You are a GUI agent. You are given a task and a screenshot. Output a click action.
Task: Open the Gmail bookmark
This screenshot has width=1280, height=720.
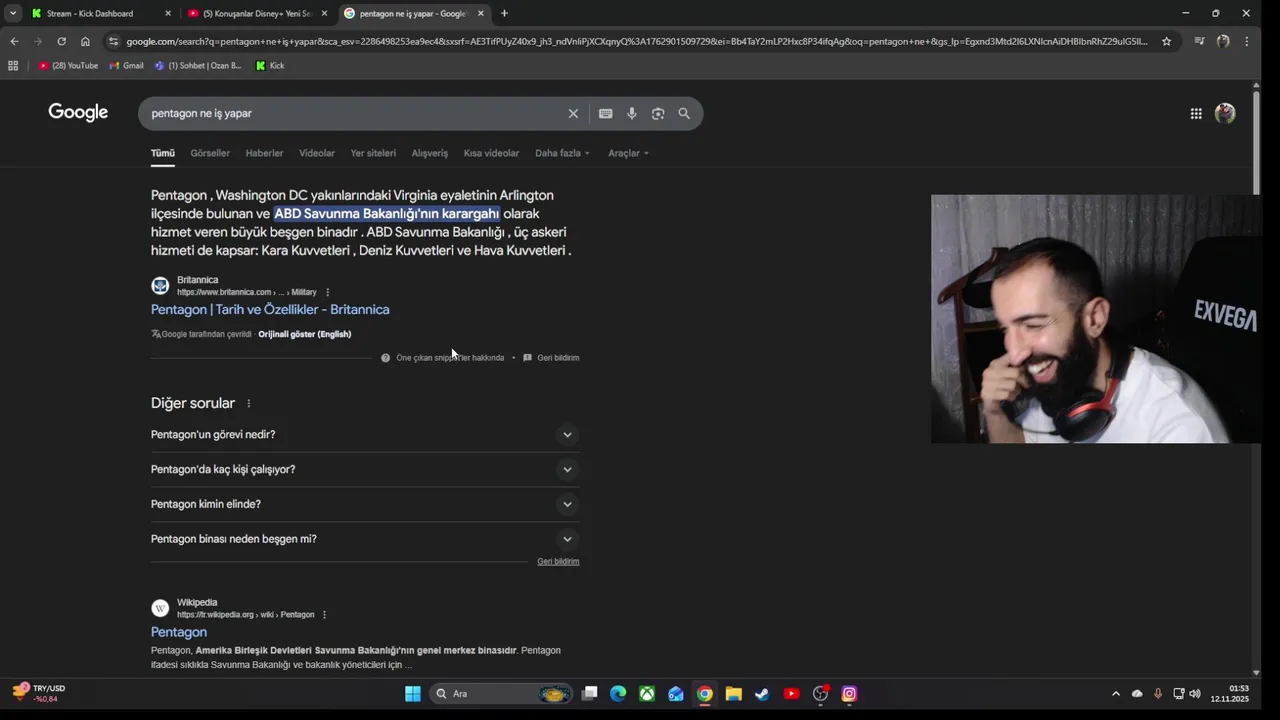(x=126, y=66)
